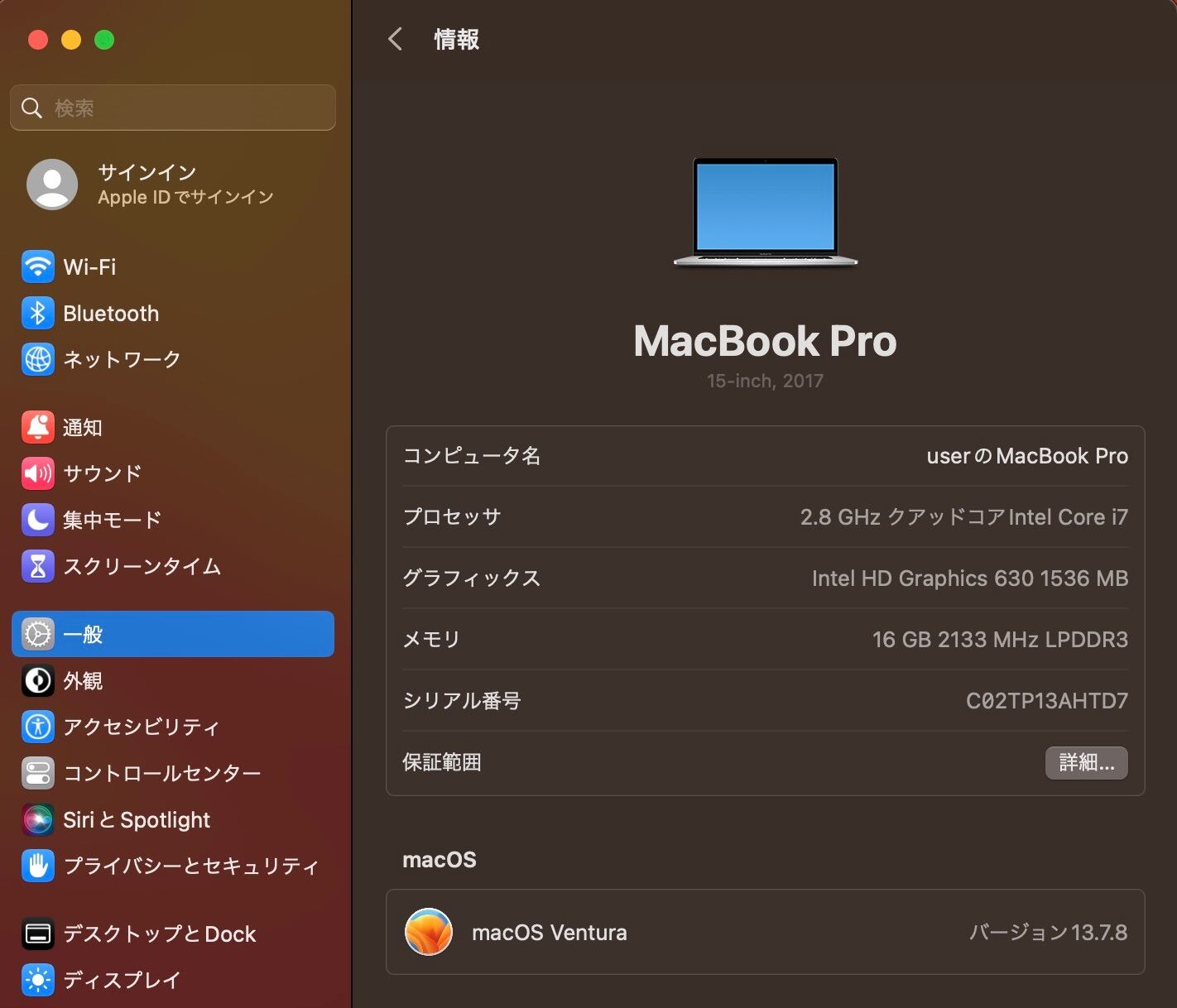Click the 集中モード moon icon
Image resolution: width=1177 pixels, height=1008 pixels.
coord(37,520)
